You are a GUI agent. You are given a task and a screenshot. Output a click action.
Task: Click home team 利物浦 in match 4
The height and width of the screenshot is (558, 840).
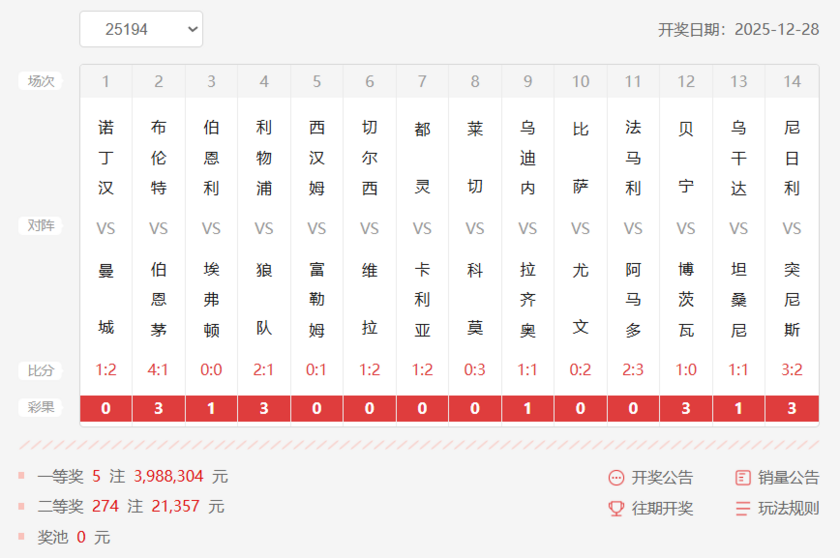click(264, 158)
